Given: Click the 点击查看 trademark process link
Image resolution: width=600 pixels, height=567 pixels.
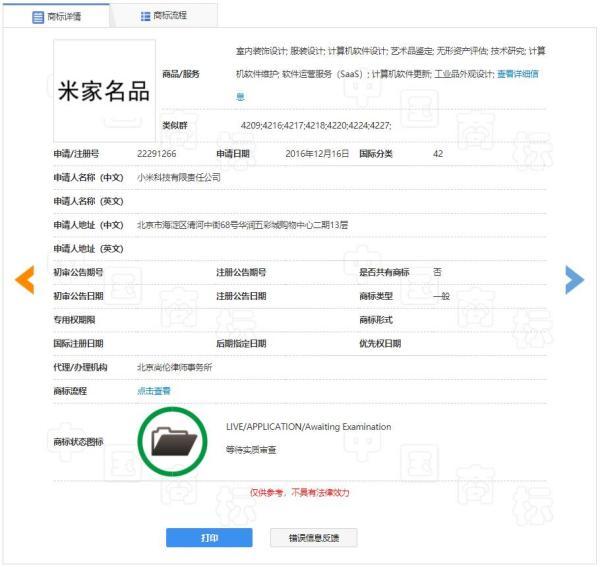Looking at the screenshot, I should pos(154,391).
